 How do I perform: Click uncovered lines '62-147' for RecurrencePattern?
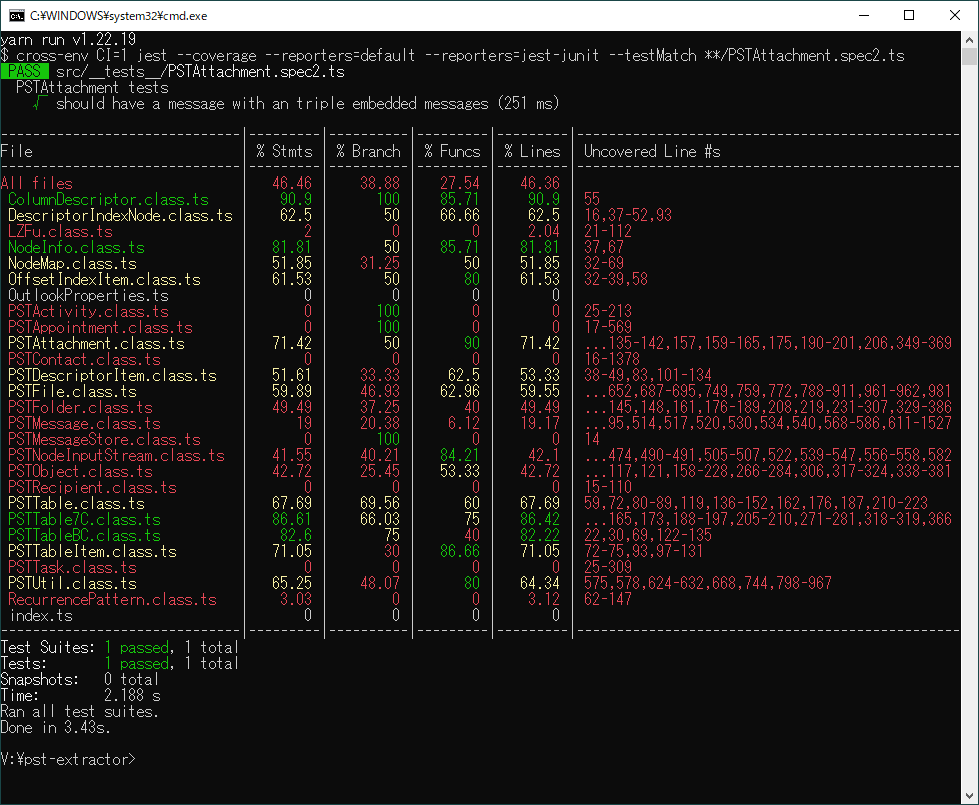pos(608,599)
